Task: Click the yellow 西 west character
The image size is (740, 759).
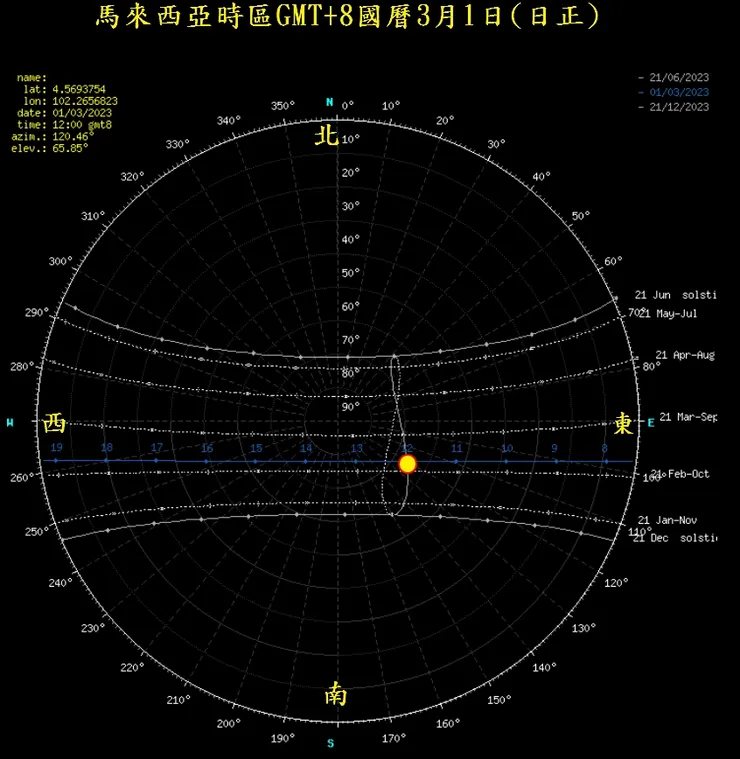Action: click(54, 423)
